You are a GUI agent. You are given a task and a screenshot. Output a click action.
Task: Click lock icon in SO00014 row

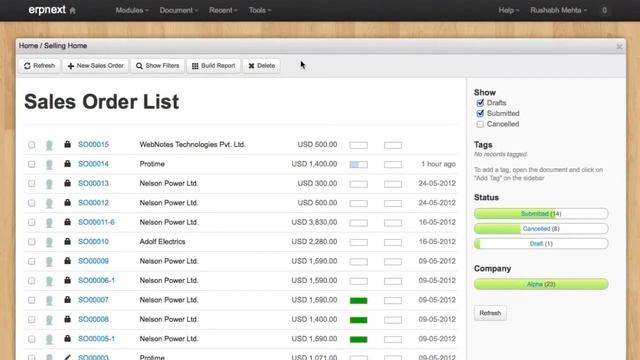[67, 164]
